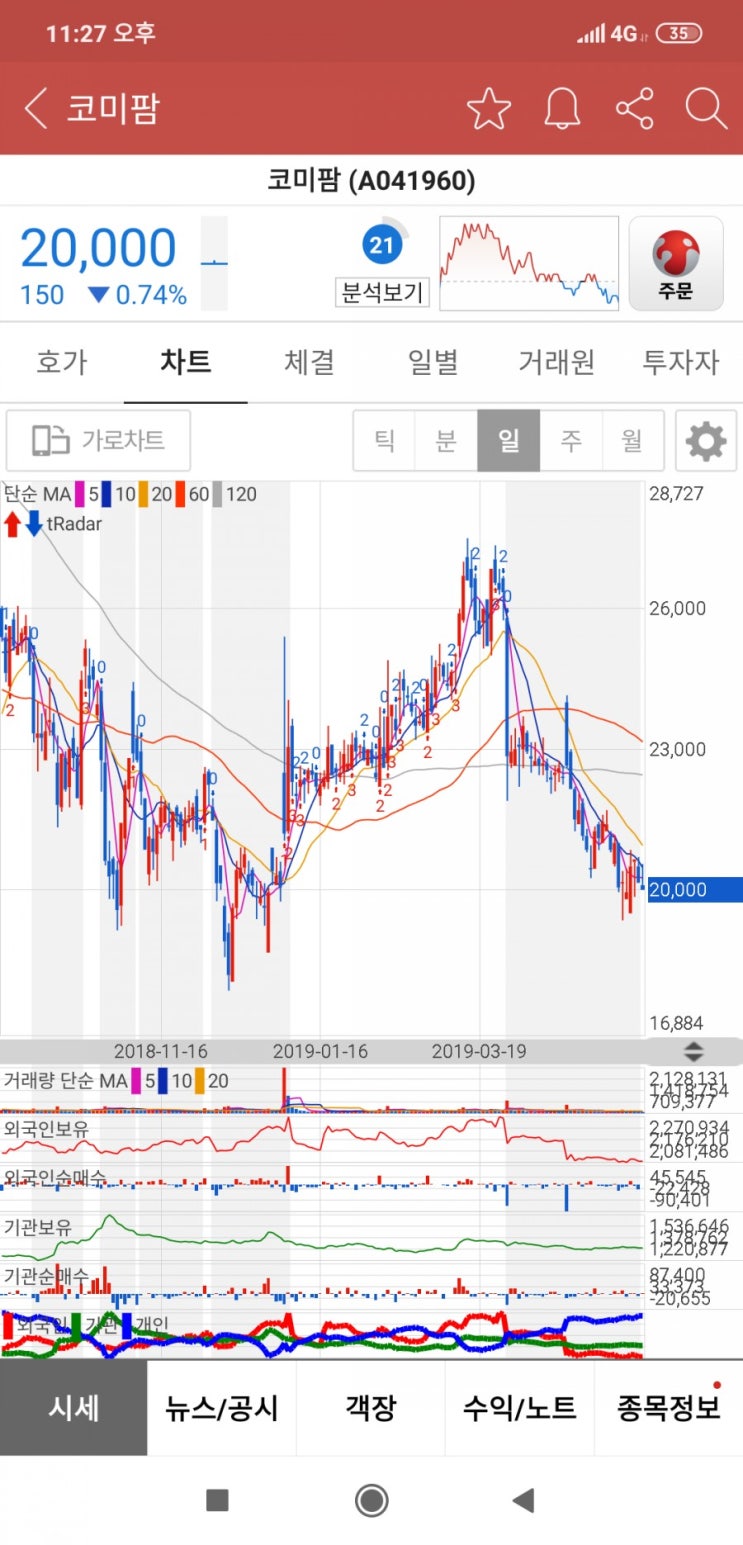Image resolution: width=743 pixels, height=1545 pixels.
Task: Tap the 단순 MA legend label
Action: click(x=37, y=494)
